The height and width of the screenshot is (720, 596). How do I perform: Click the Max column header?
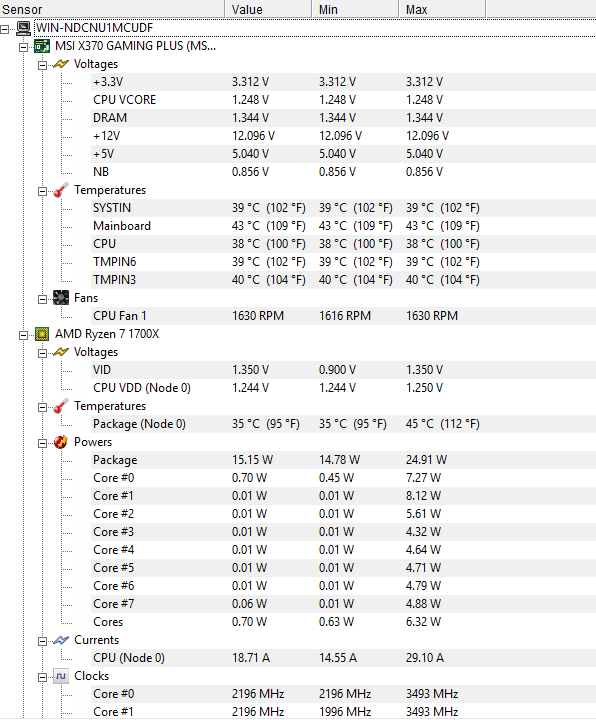[442, 9]
